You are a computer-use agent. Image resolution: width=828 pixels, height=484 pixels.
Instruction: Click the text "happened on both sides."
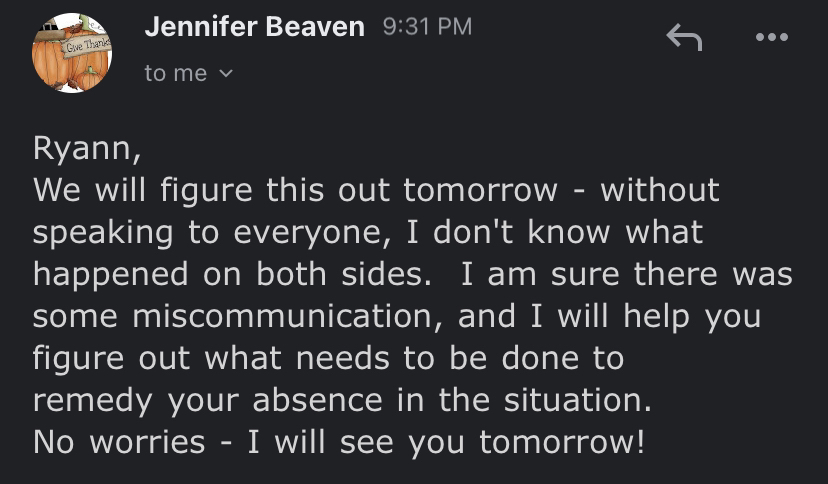point(232,274)
